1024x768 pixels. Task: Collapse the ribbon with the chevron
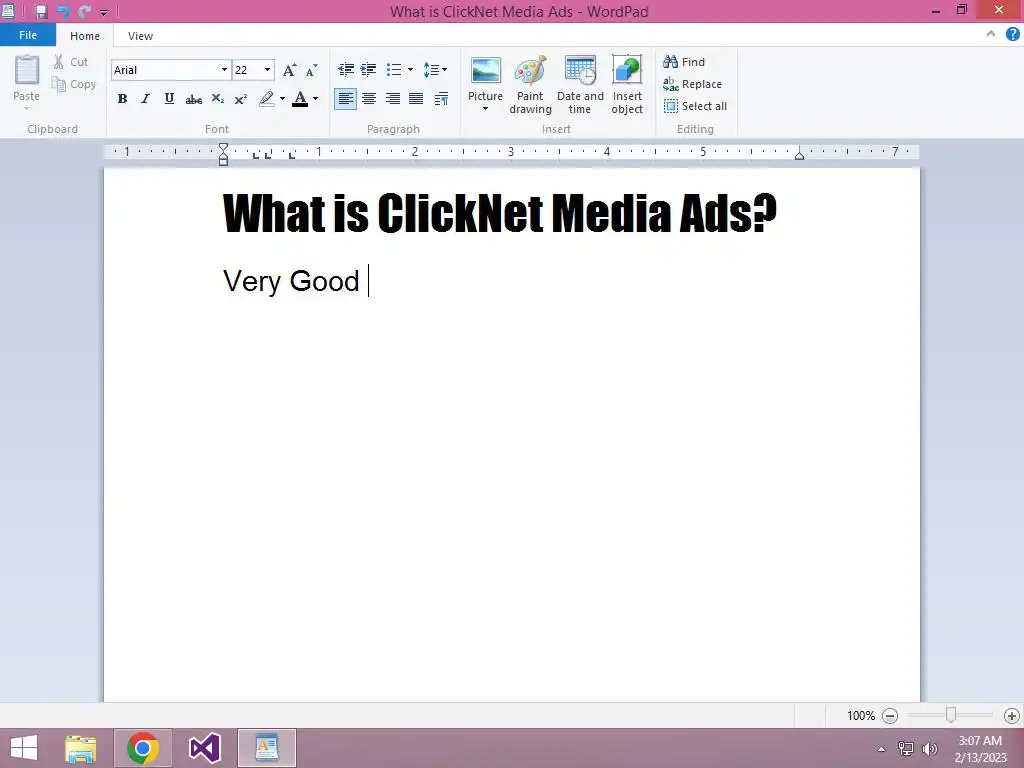[x=991, y=34]
